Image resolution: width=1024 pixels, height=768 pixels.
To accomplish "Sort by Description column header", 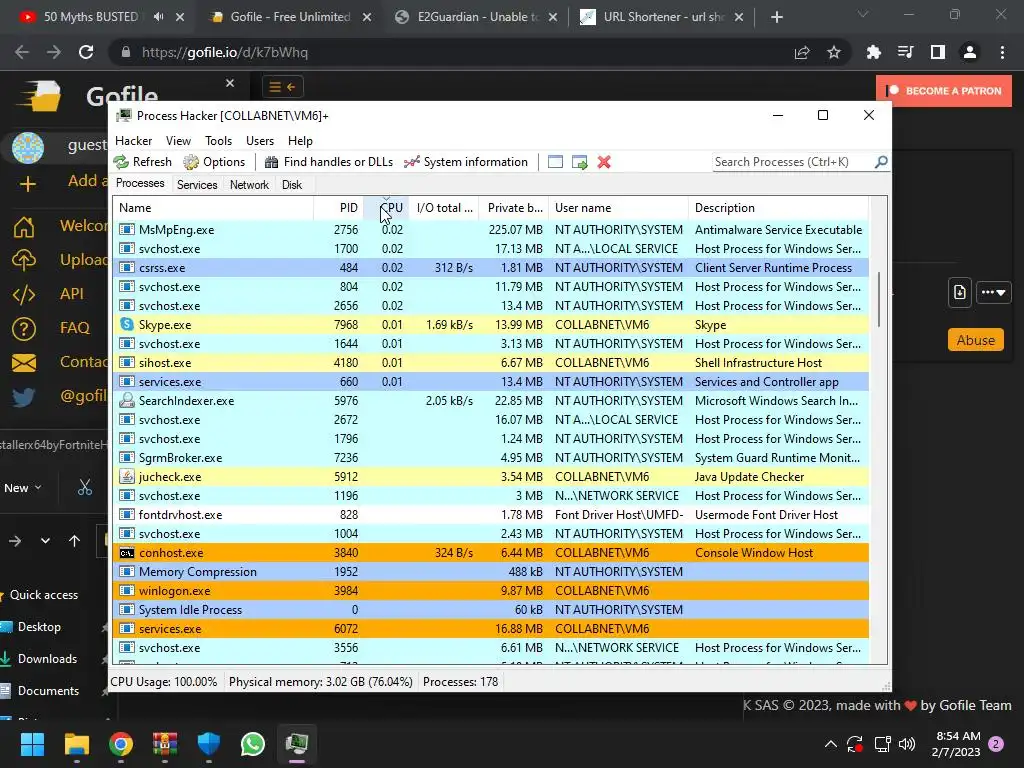I will click(778, 208).
